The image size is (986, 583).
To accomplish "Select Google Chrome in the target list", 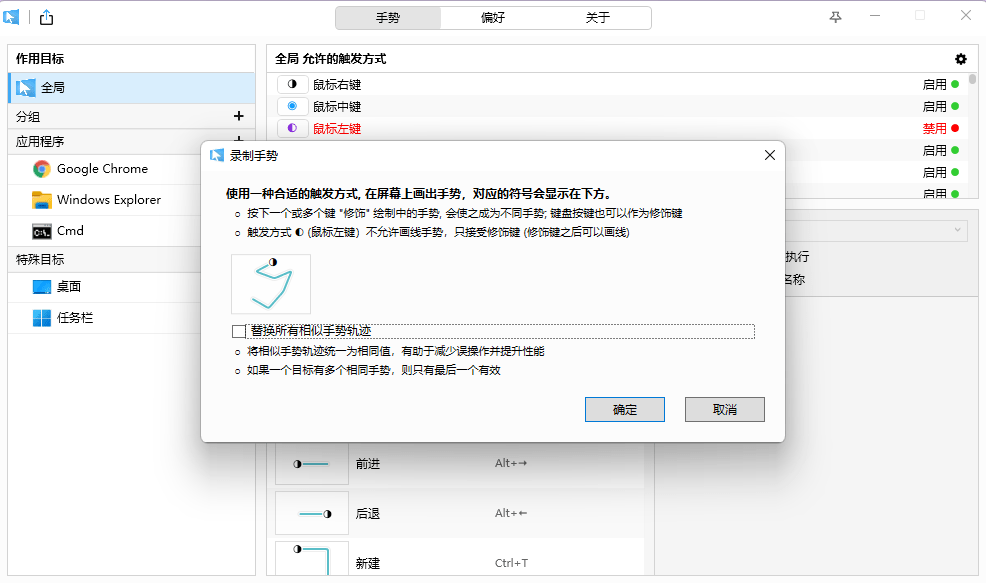I will pyautogui.click(x=100, y=169).
